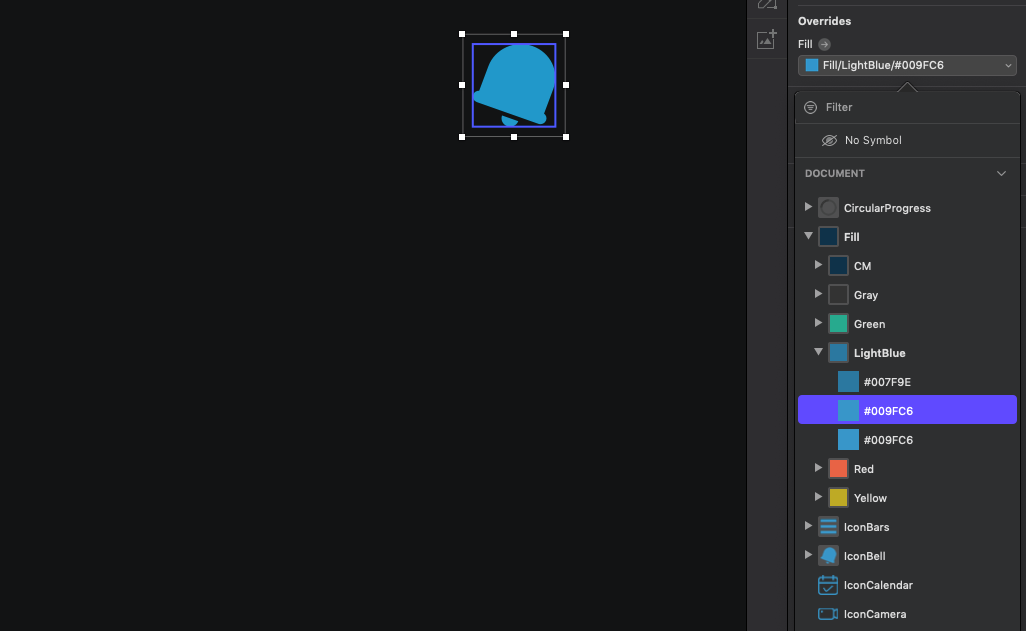This screenshot has height=631, width=1026.
Task: Click the insert image icon in sidebar
Action: (767, 39)
